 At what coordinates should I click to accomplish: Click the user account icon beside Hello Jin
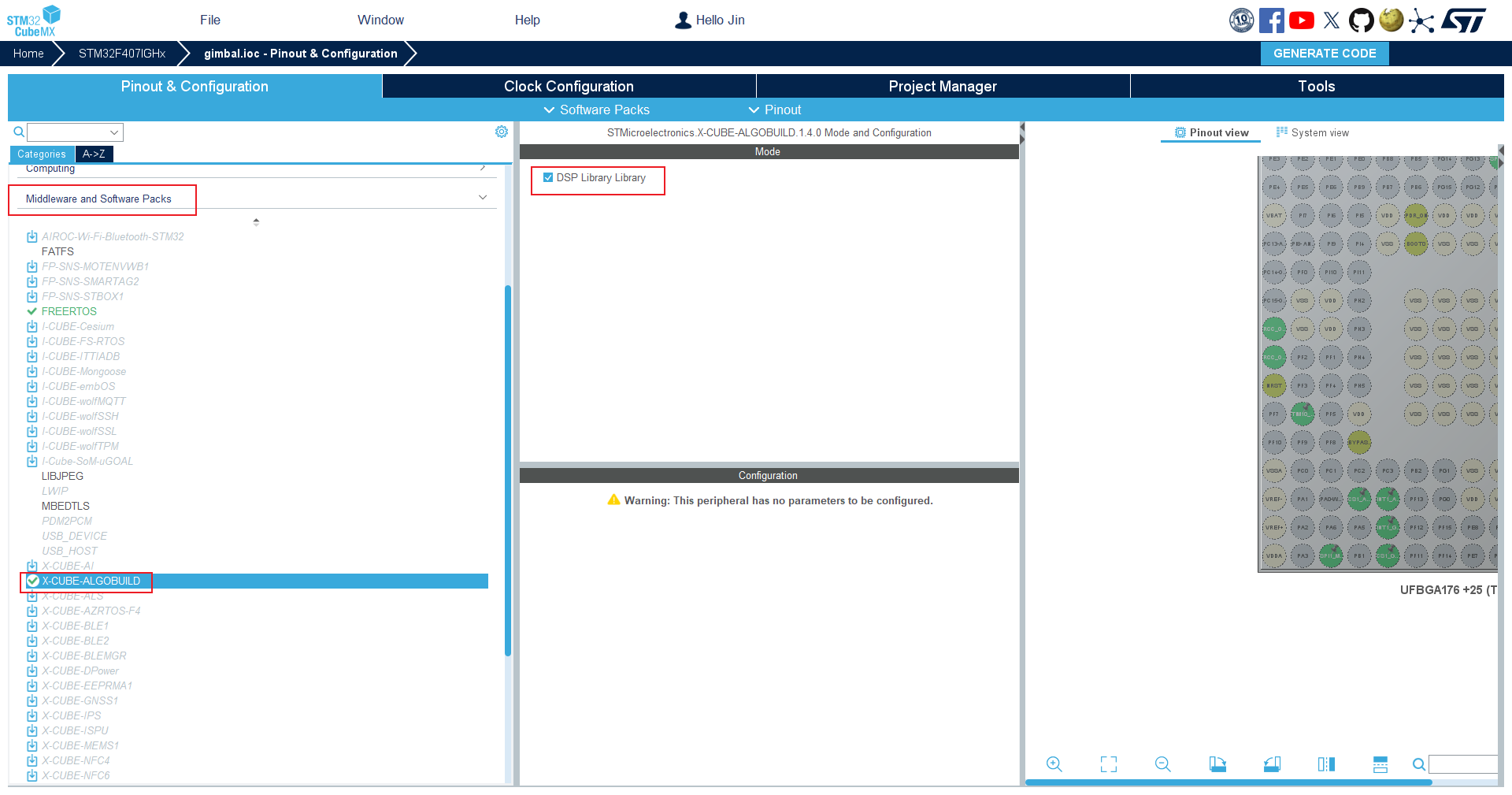point(683,20)
